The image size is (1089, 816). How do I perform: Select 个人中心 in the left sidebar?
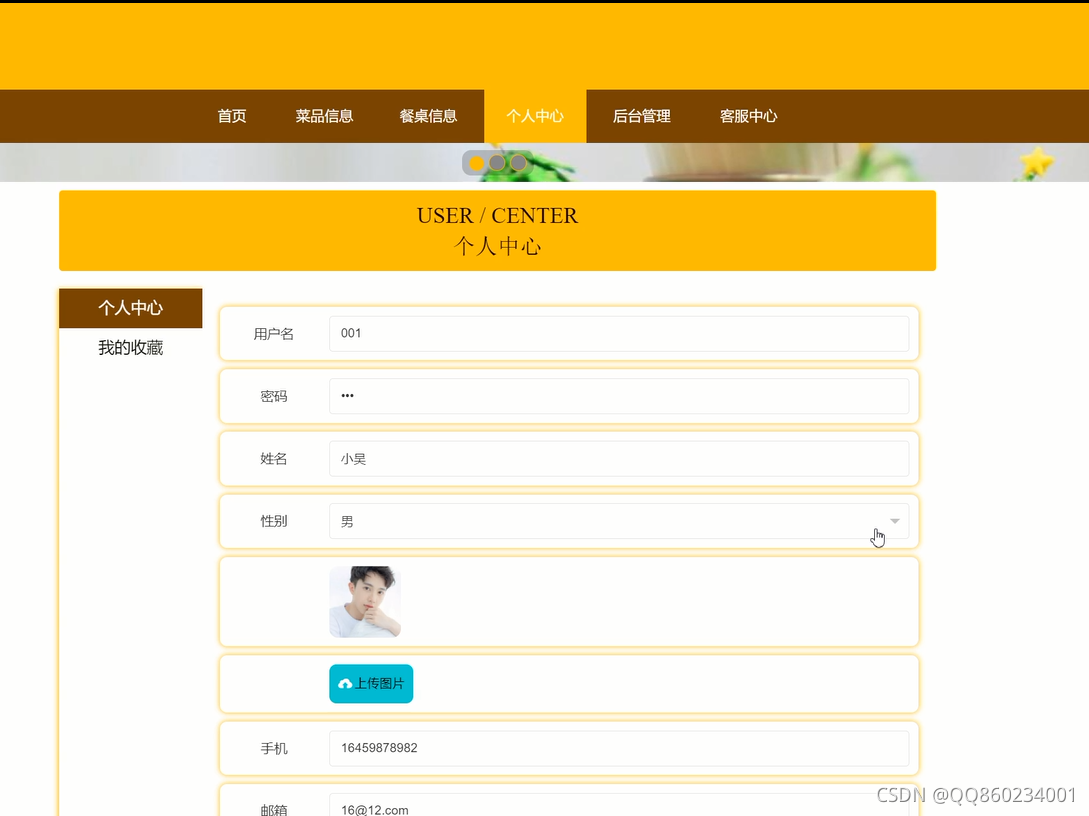coord(131,308)
